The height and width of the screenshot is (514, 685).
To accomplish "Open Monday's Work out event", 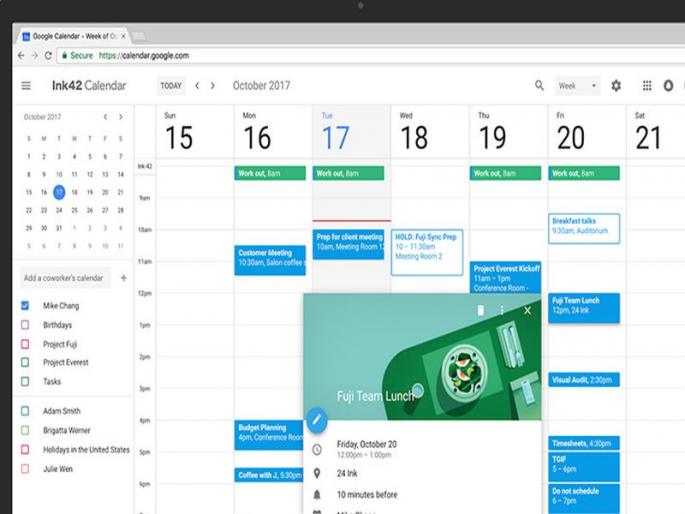I will 270,173.
